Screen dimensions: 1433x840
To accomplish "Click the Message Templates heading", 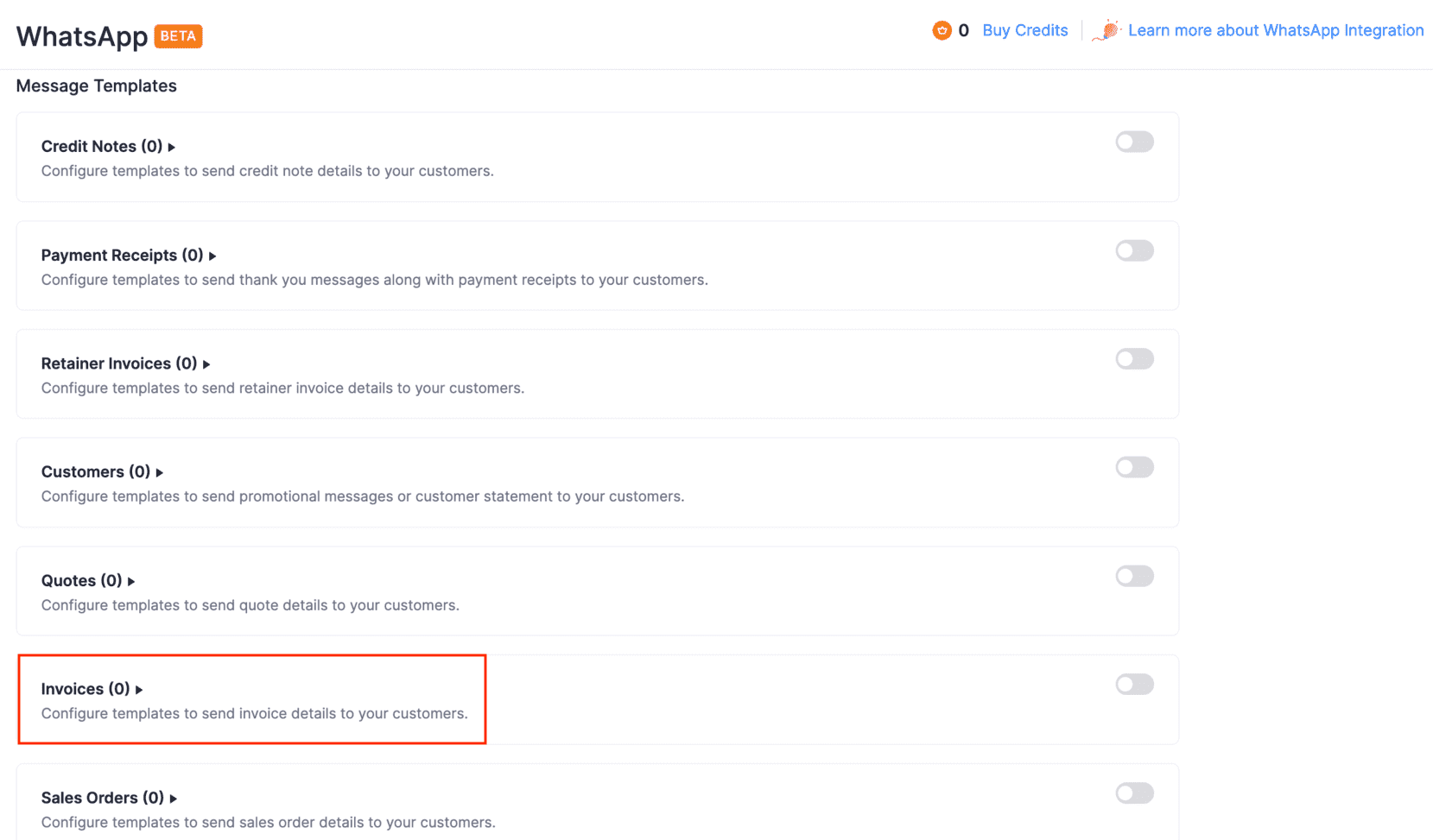I will point(96,86).
